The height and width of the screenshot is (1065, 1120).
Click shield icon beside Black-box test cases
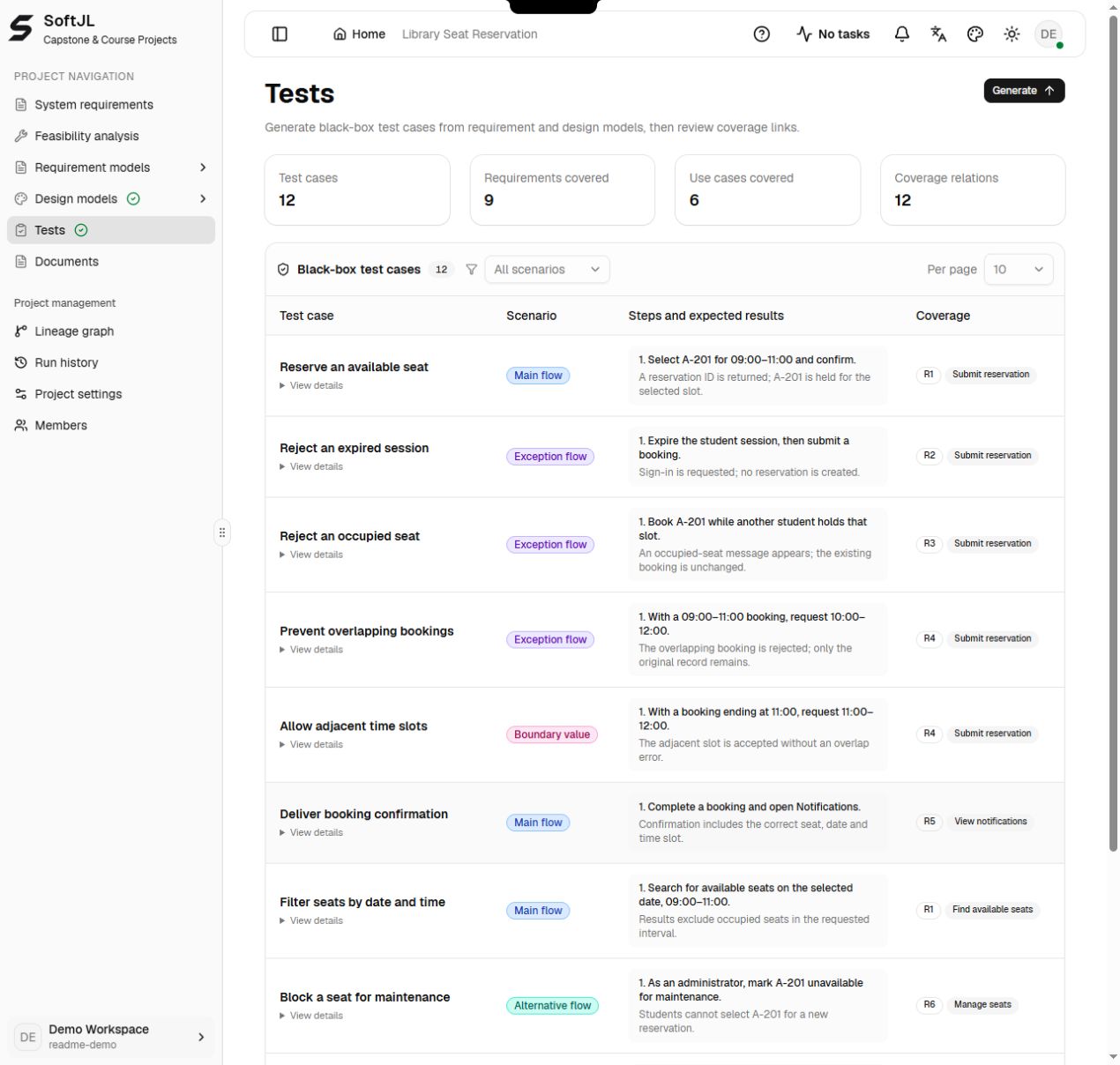283,270
